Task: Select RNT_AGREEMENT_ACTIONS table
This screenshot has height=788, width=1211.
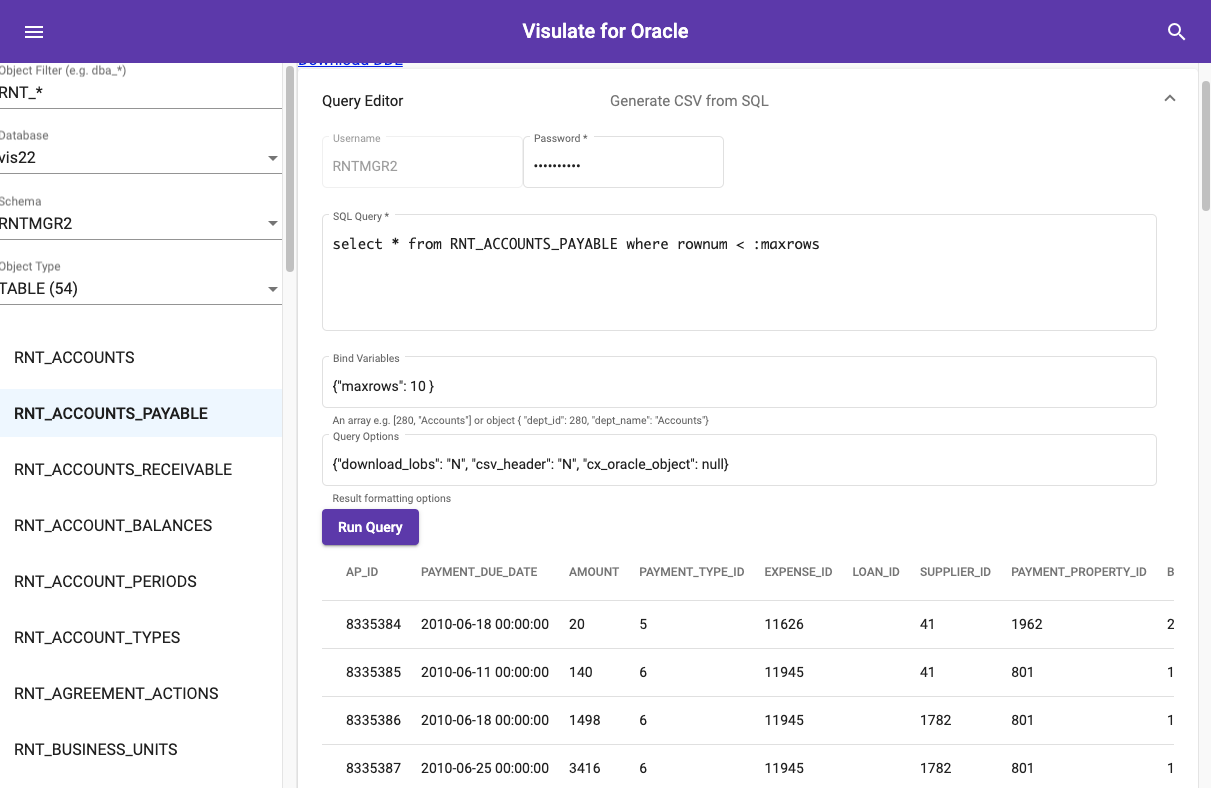Action: tap(116, 694)
